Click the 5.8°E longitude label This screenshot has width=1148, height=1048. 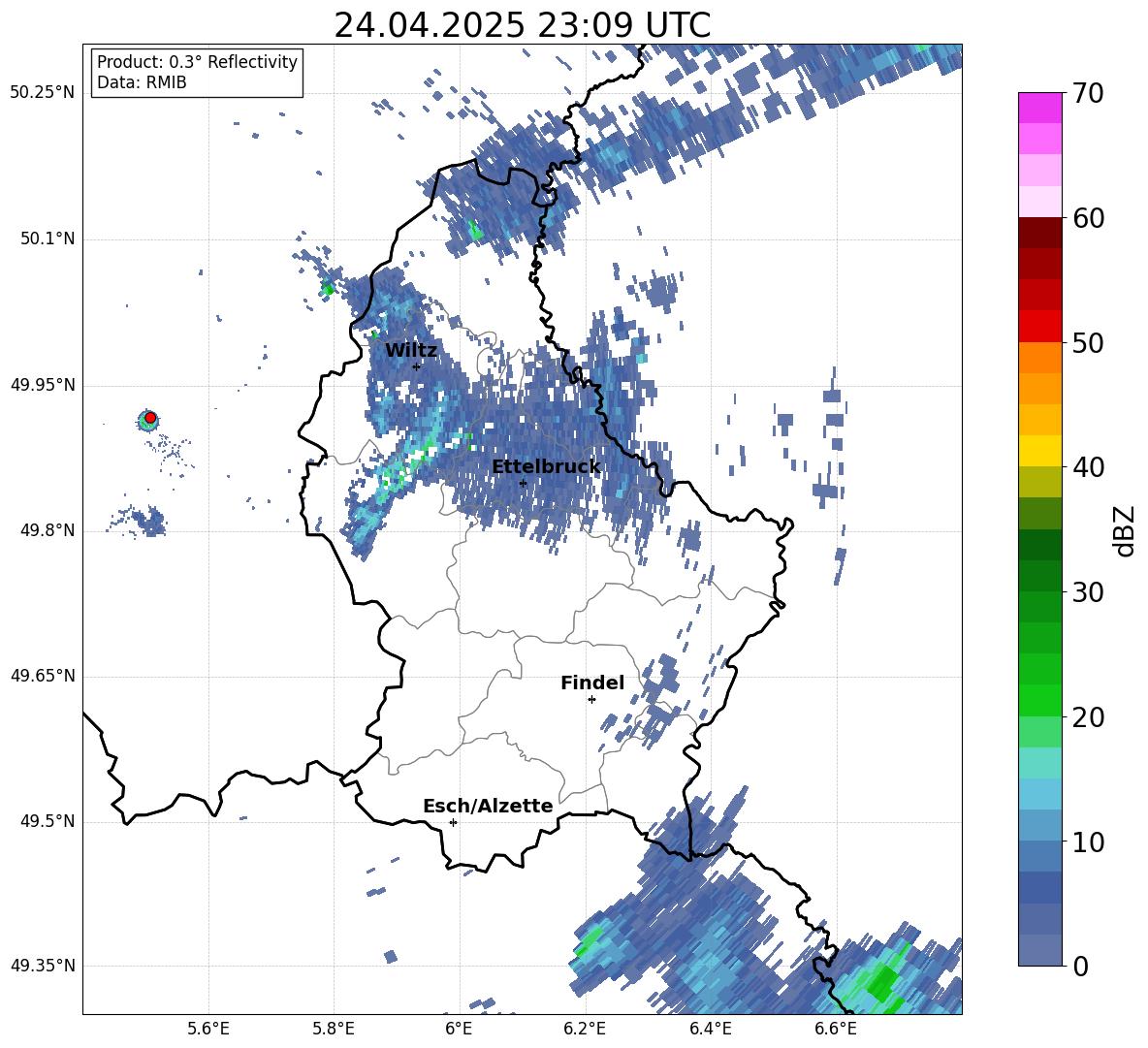tap(334, 1029)
